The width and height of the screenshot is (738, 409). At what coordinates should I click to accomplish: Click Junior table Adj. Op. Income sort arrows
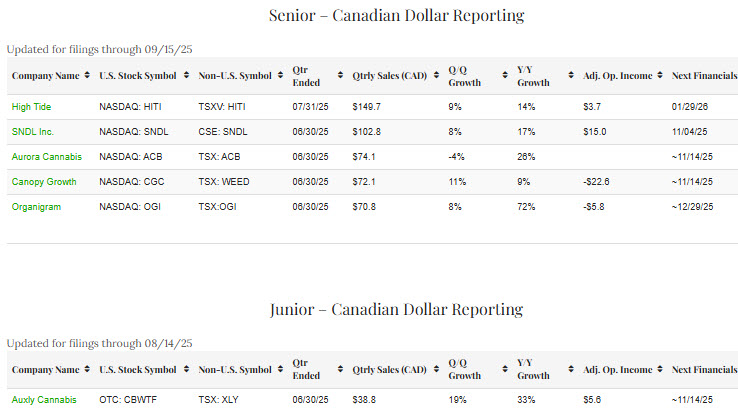[665, 370]
